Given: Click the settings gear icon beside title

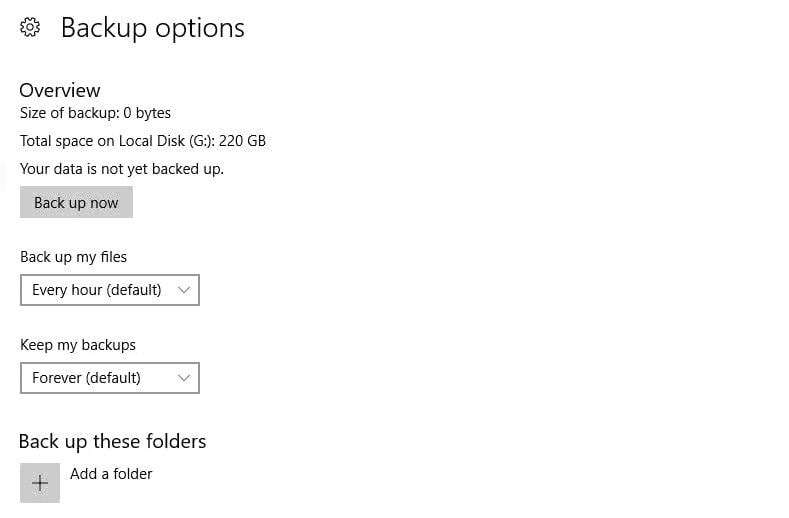Looking at the screenshot, I should [30, 28].
